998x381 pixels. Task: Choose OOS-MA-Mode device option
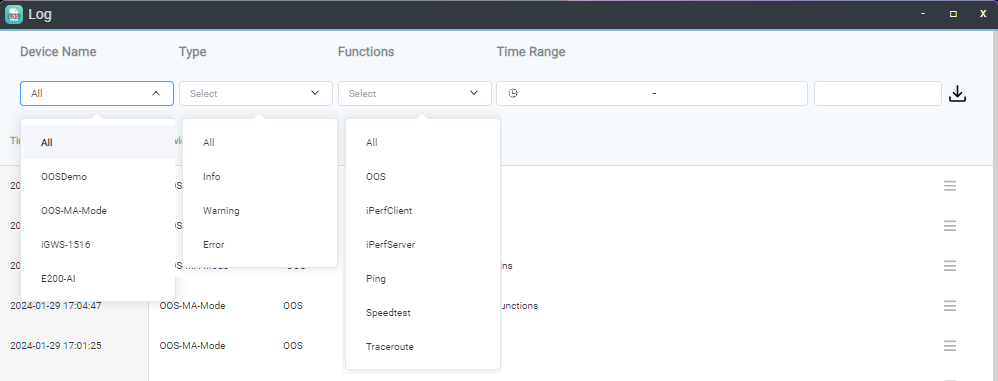click(98, 211)
